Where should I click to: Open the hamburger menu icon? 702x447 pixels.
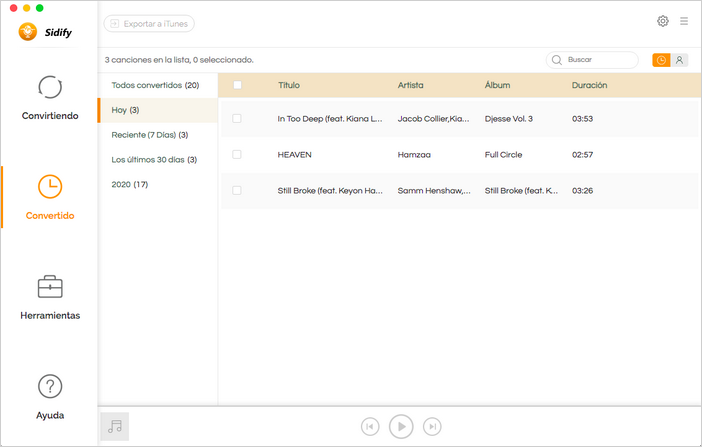[x=684, y=21]
